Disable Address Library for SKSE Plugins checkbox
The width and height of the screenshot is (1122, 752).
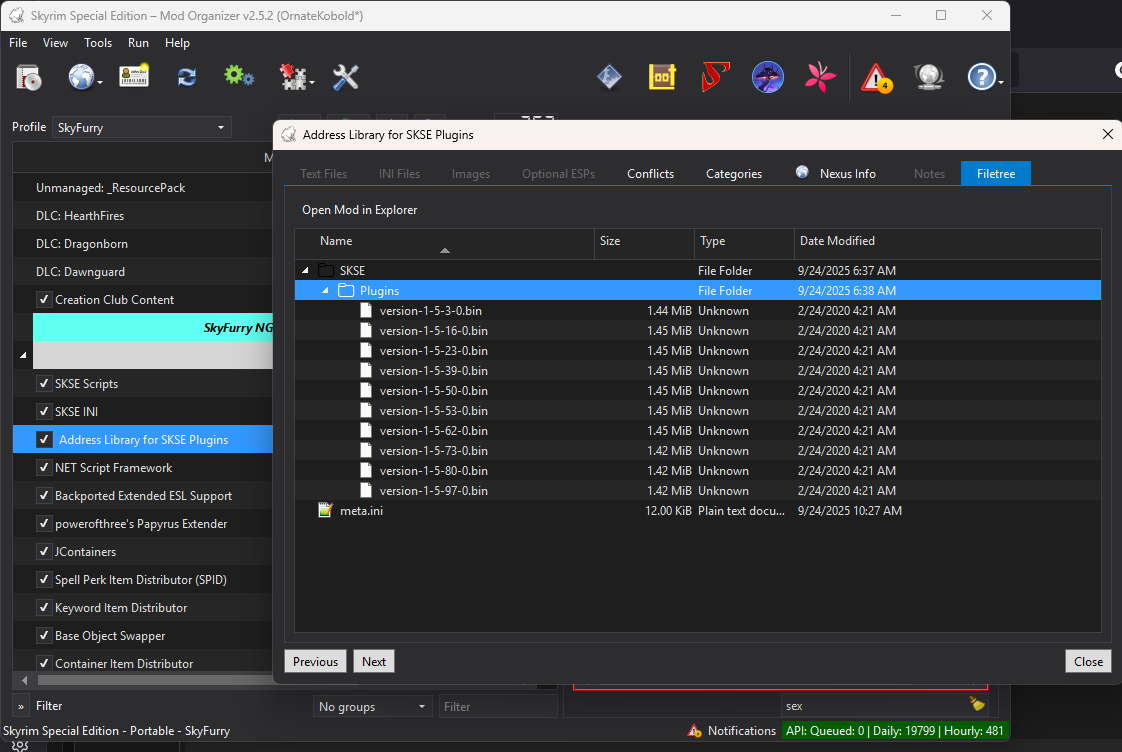(44, 439)
